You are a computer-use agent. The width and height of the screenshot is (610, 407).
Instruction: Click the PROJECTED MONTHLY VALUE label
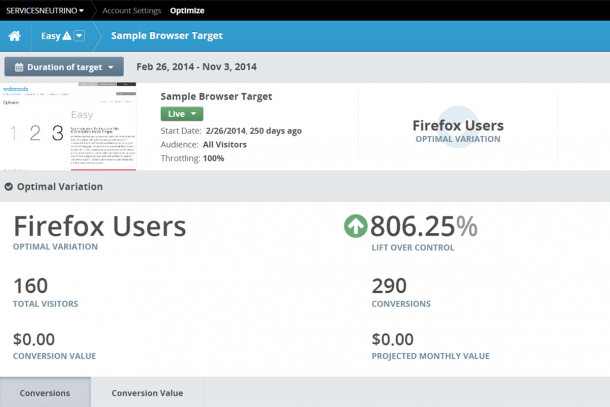coord(431,356)
